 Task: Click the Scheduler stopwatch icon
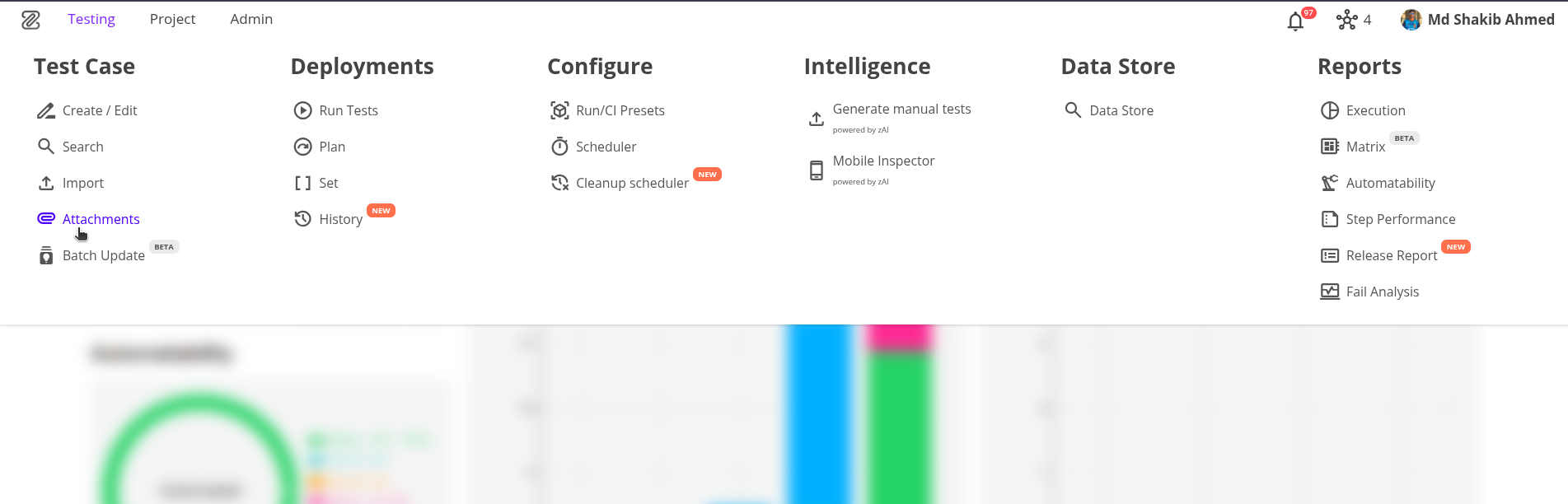[x=559, y=147]
